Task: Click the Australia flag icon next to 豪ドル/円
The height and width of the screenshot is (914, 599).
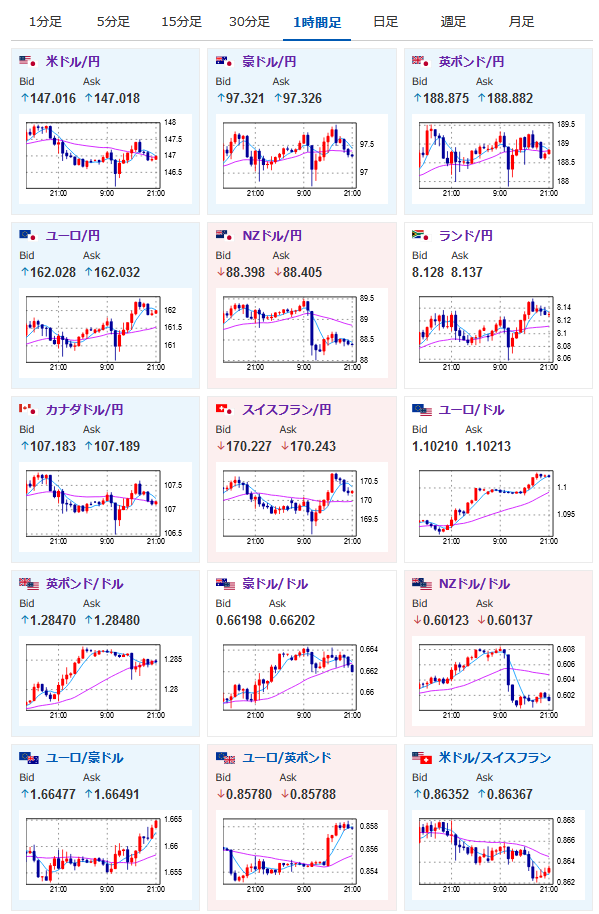Action: click(x=224, y=61)
